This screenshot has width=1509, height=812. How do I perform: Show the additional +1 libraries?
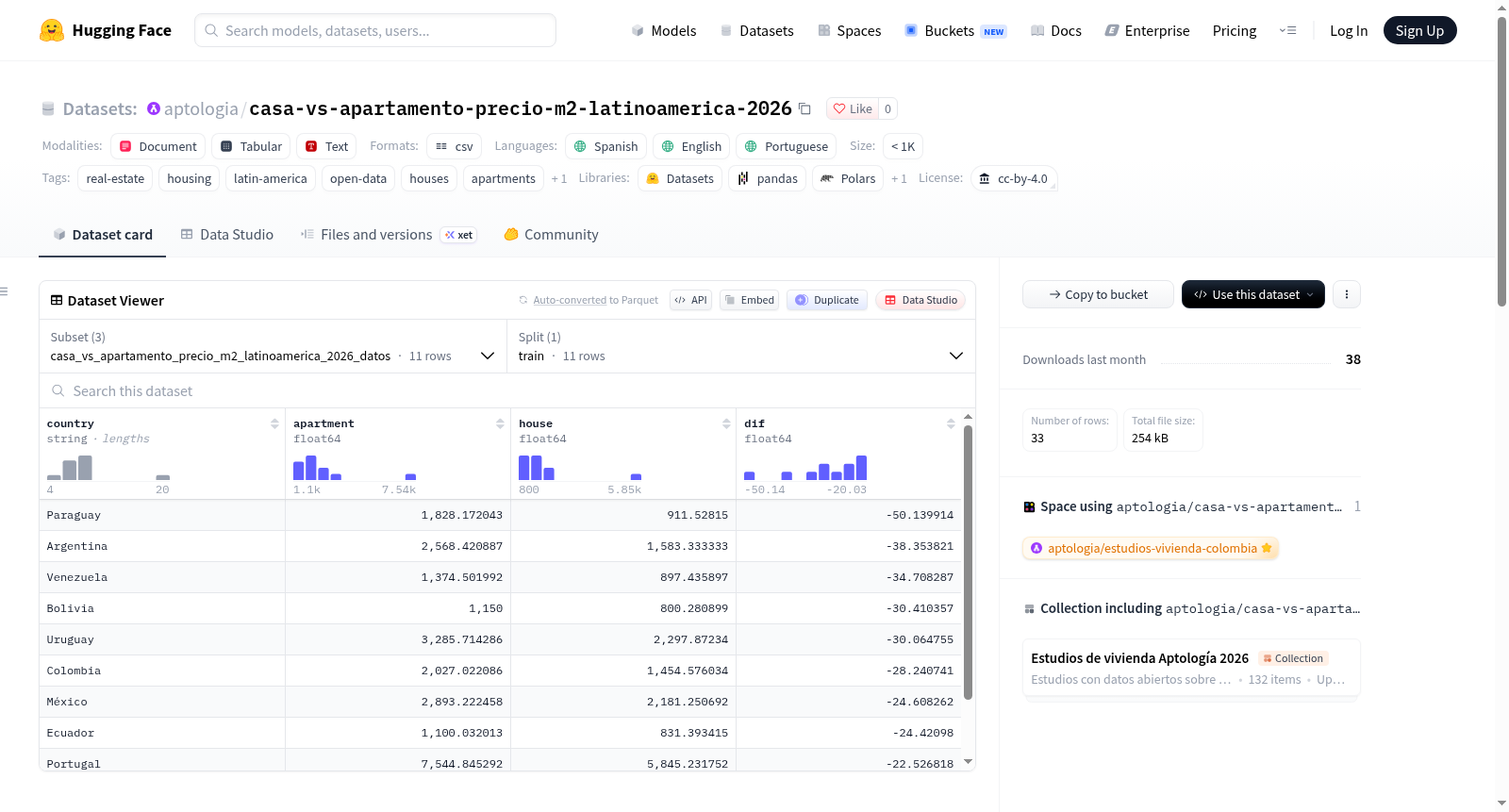(x=899, y=178)
